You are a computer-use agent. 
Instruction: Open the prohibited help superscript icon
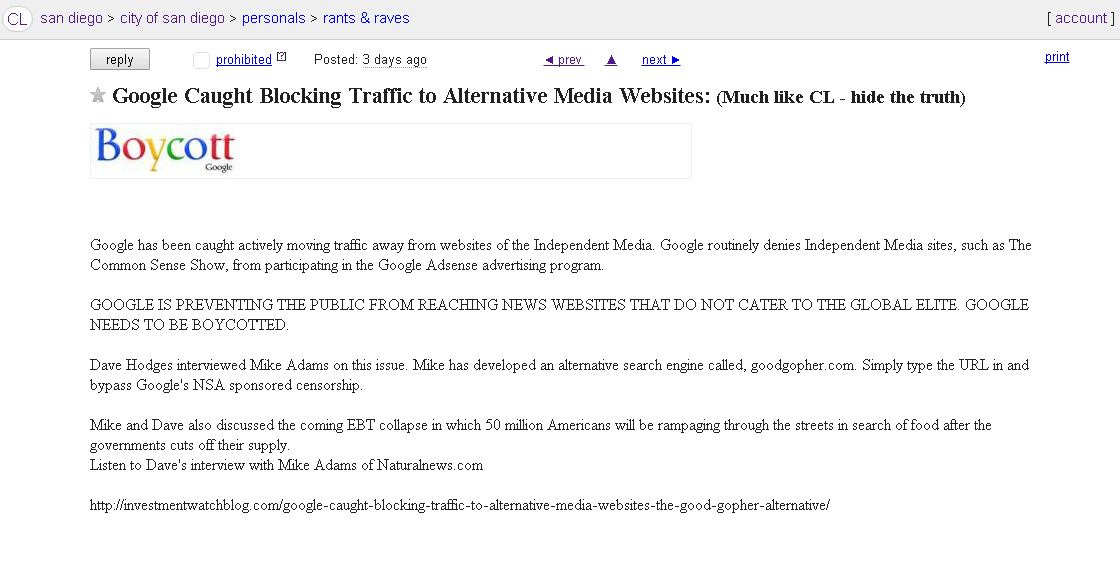282,57
